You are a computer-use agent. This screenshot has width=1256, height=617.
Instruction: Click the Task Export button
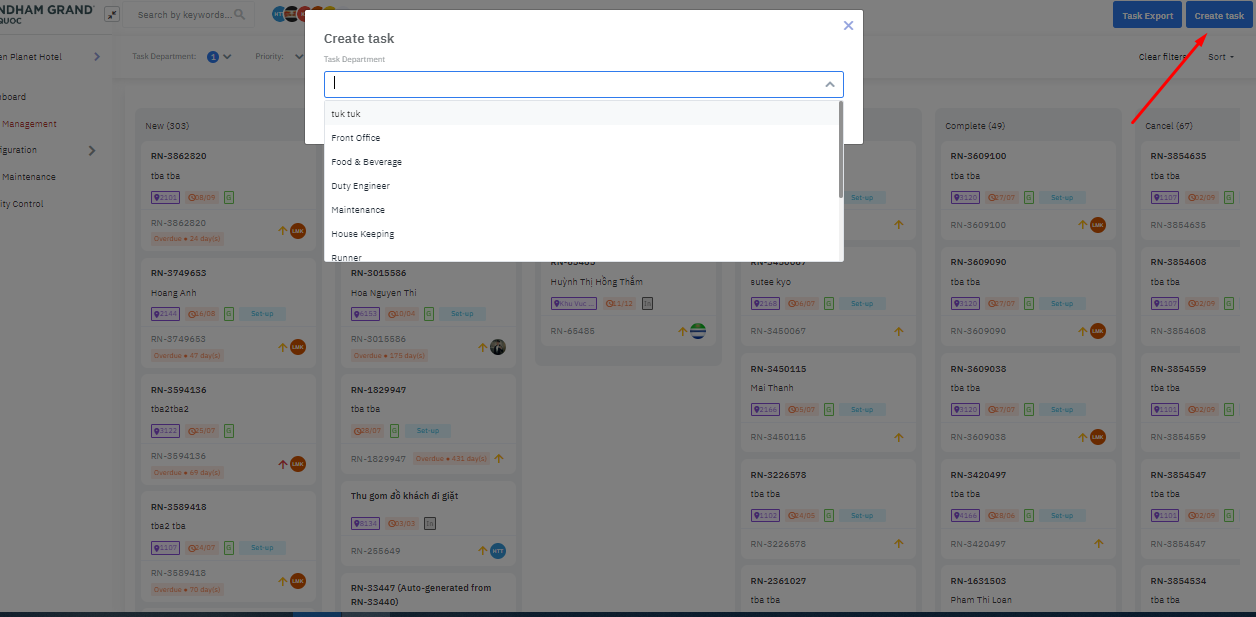(1147, 15)
